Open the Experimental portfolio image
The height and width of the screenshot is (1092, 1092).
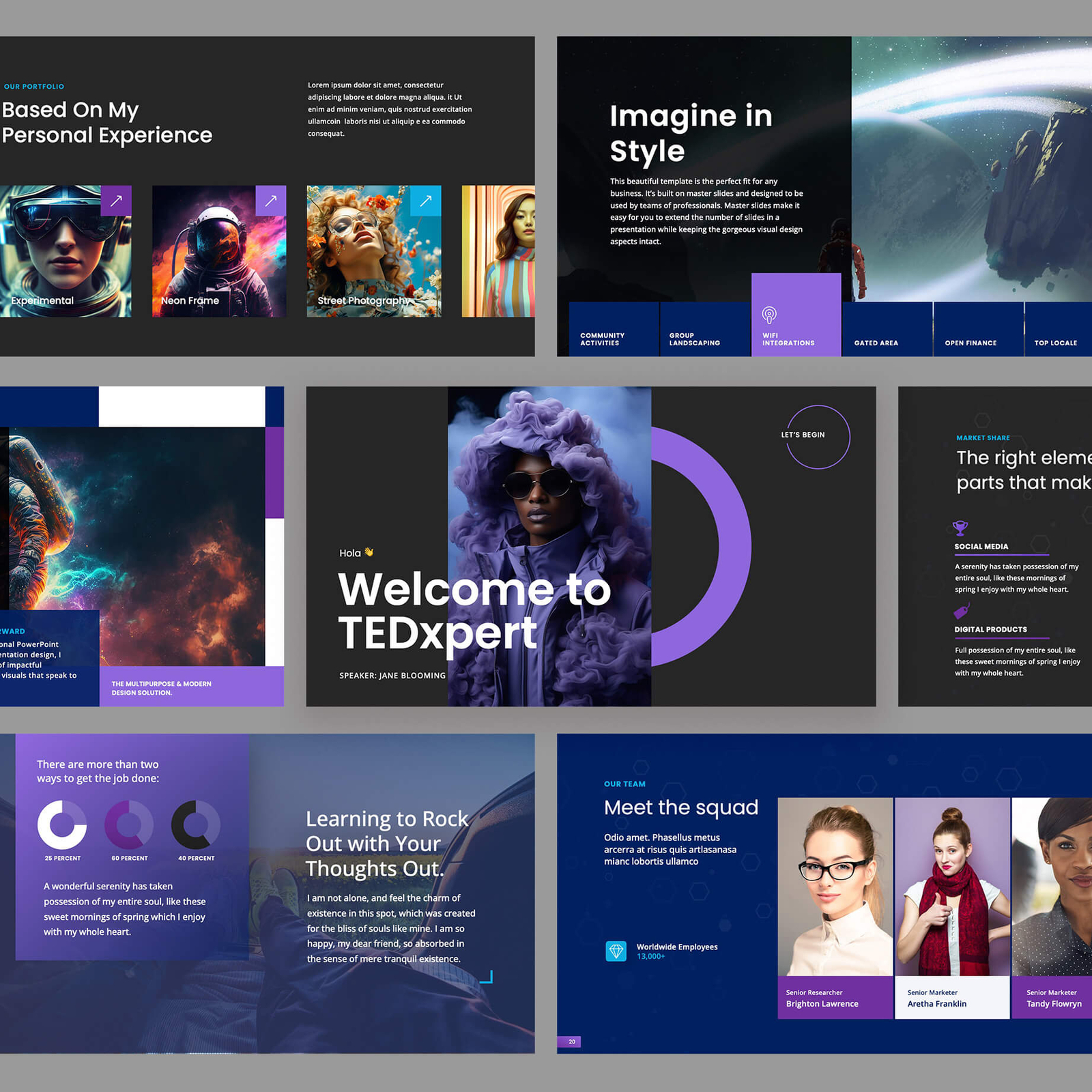[66, 251]
